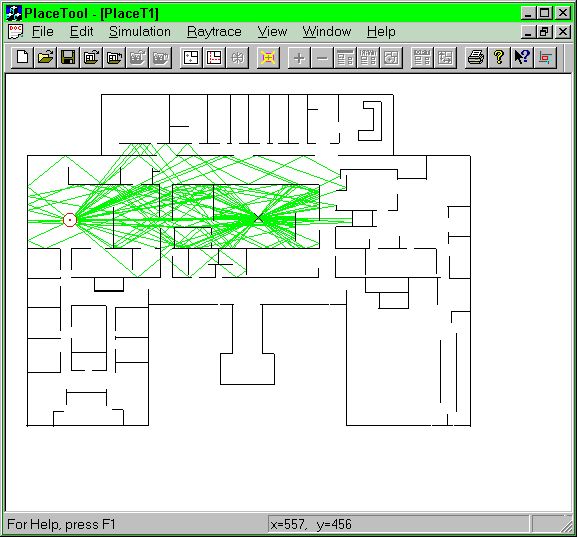Click the floor plan with dots icon
Screen dimensions: 577x537
click(x=191, y=57)
